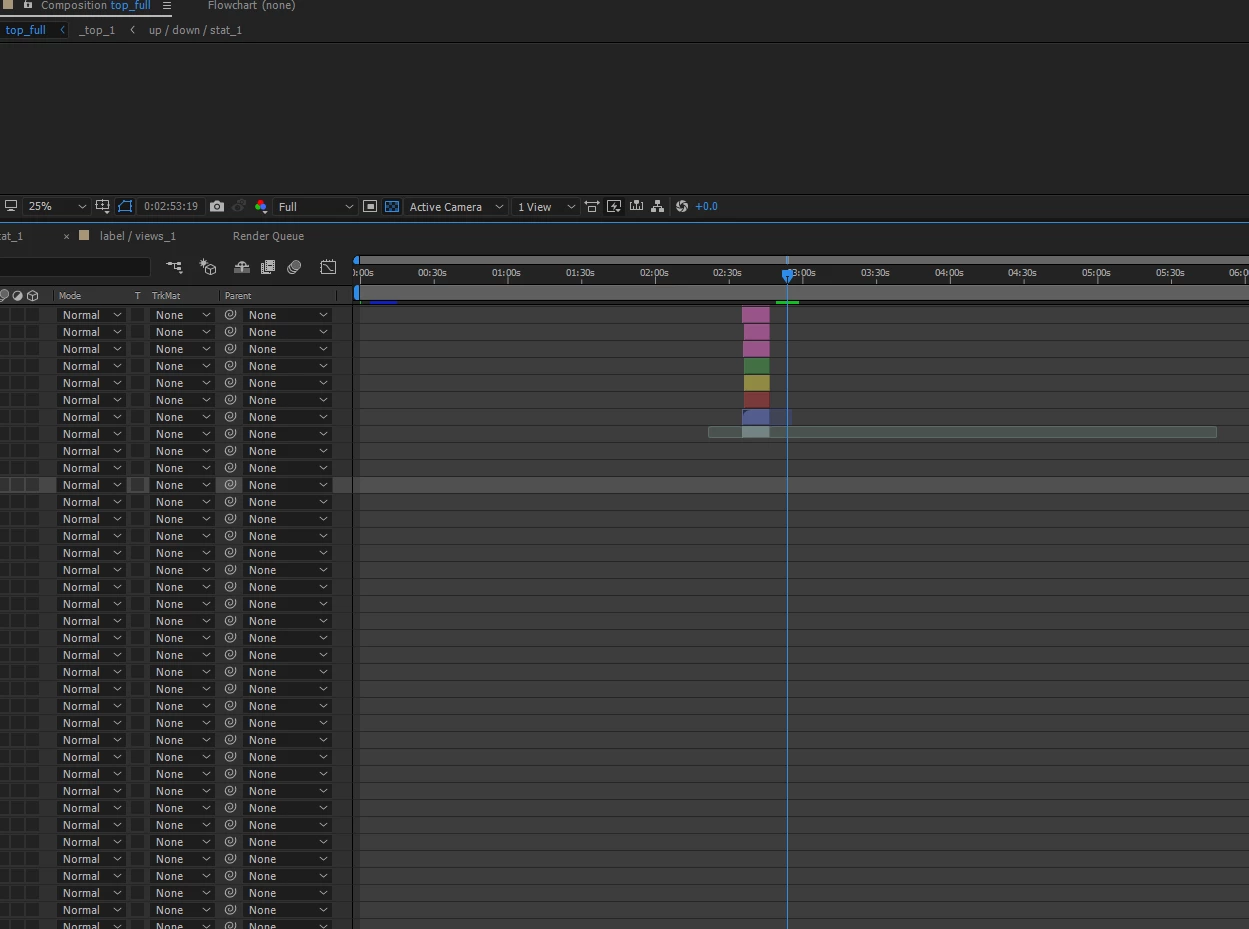Enable the timeline Motion Blur icon
The height and width of the screenshot is (929, 1249).
294,267
